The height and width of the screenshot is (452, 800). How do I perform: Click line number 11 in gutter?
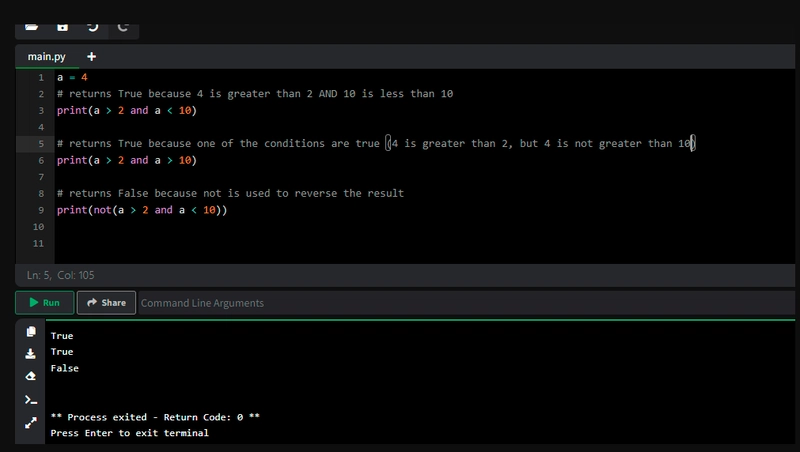38,243
